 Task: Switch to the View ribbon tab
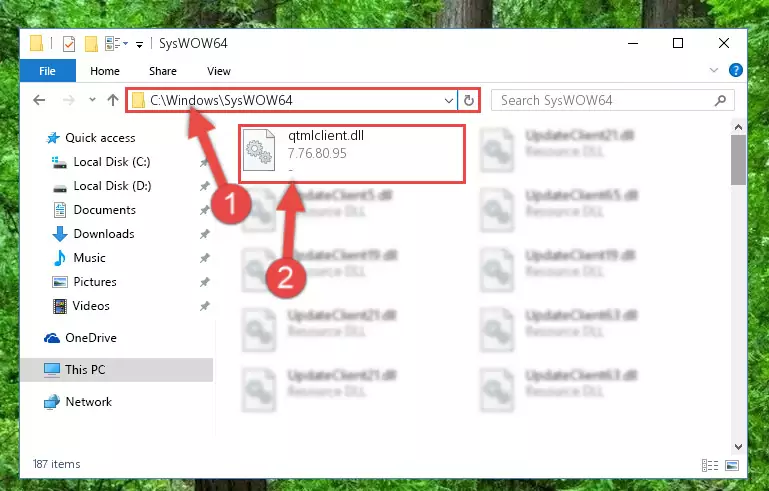pos(219,71)
